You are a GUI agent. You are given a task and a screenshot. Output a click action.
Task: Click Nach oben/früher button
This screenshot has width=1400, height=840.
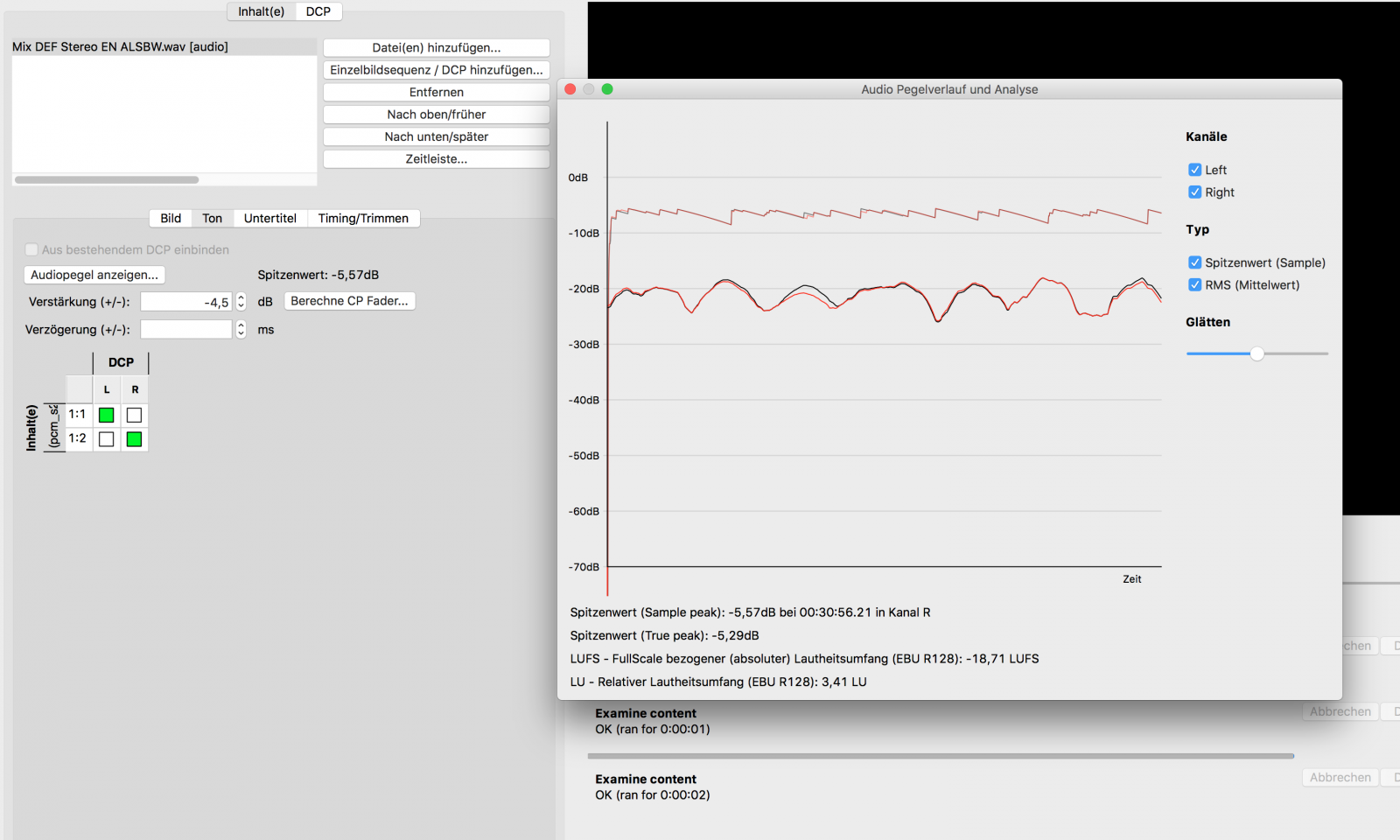[437, 115]
